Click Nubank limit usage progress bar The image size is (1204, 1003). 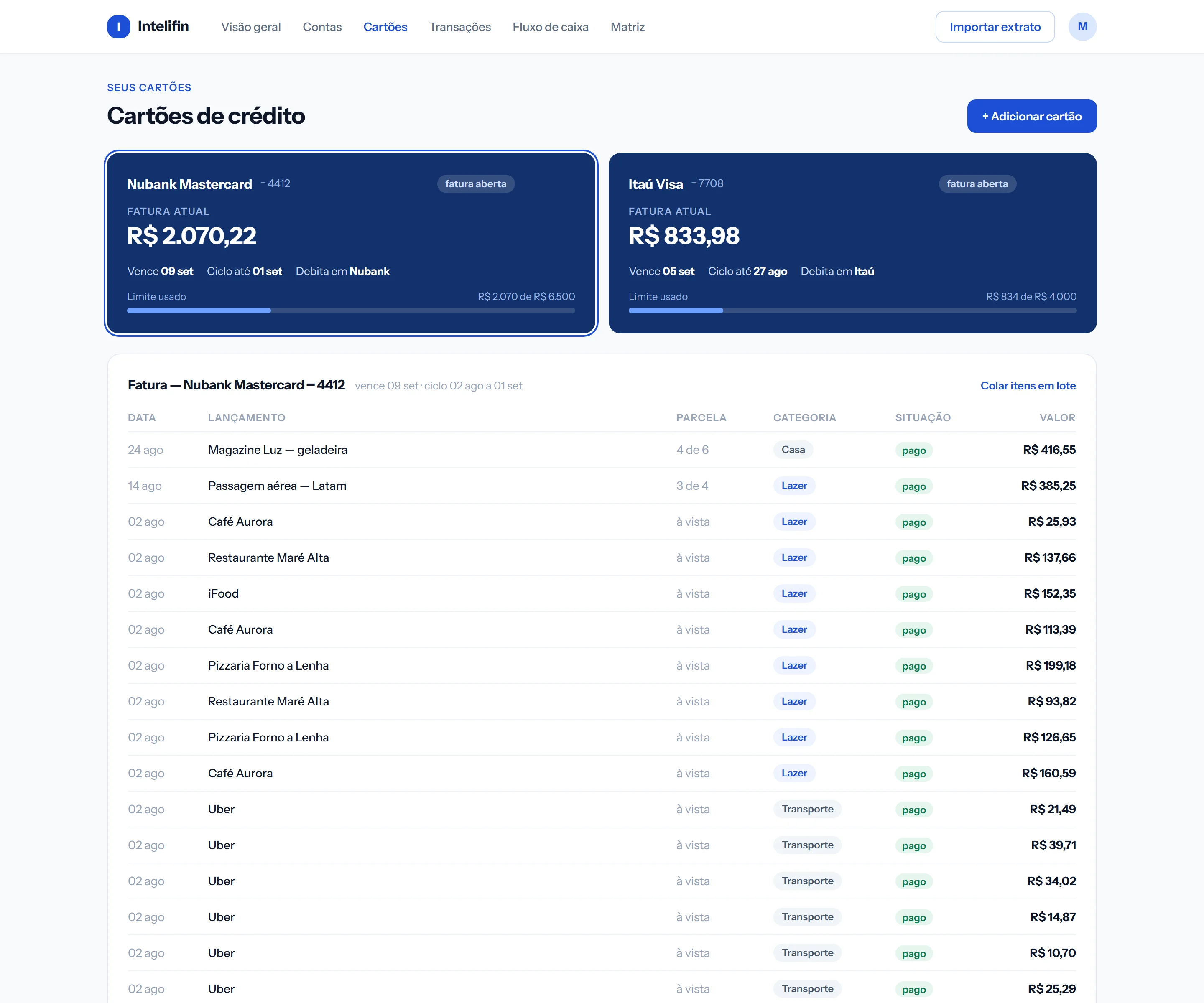[x=351, y=311]
